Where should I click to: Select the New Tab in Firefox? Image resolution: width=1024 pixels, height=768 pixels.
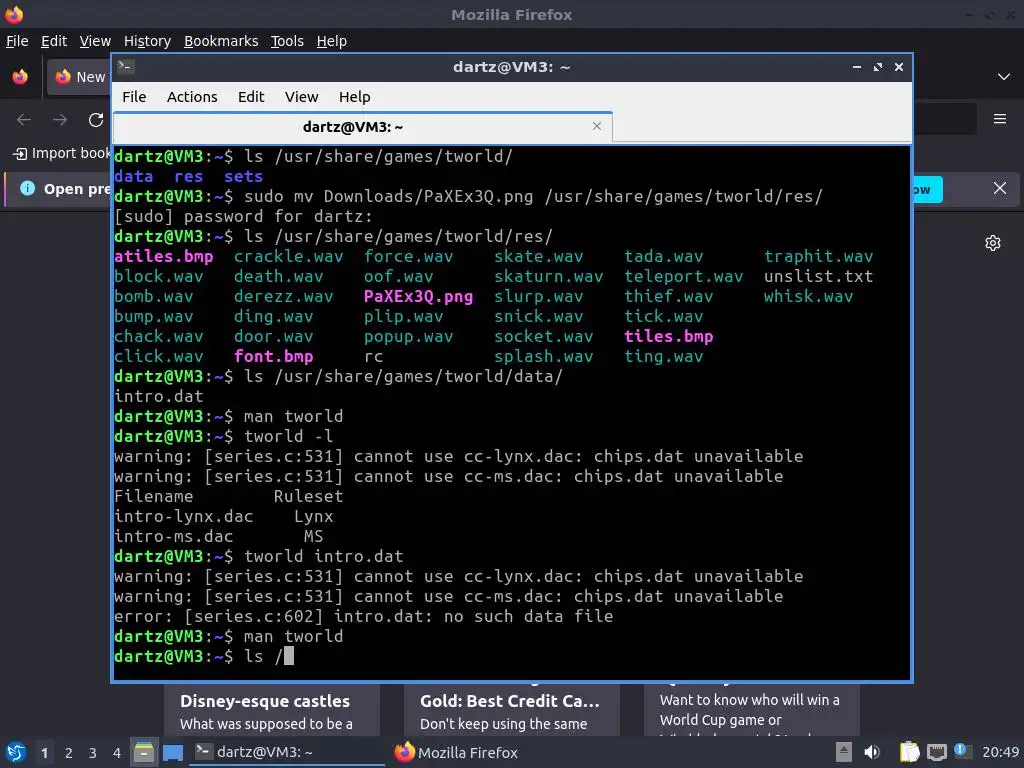coord(79,76)
